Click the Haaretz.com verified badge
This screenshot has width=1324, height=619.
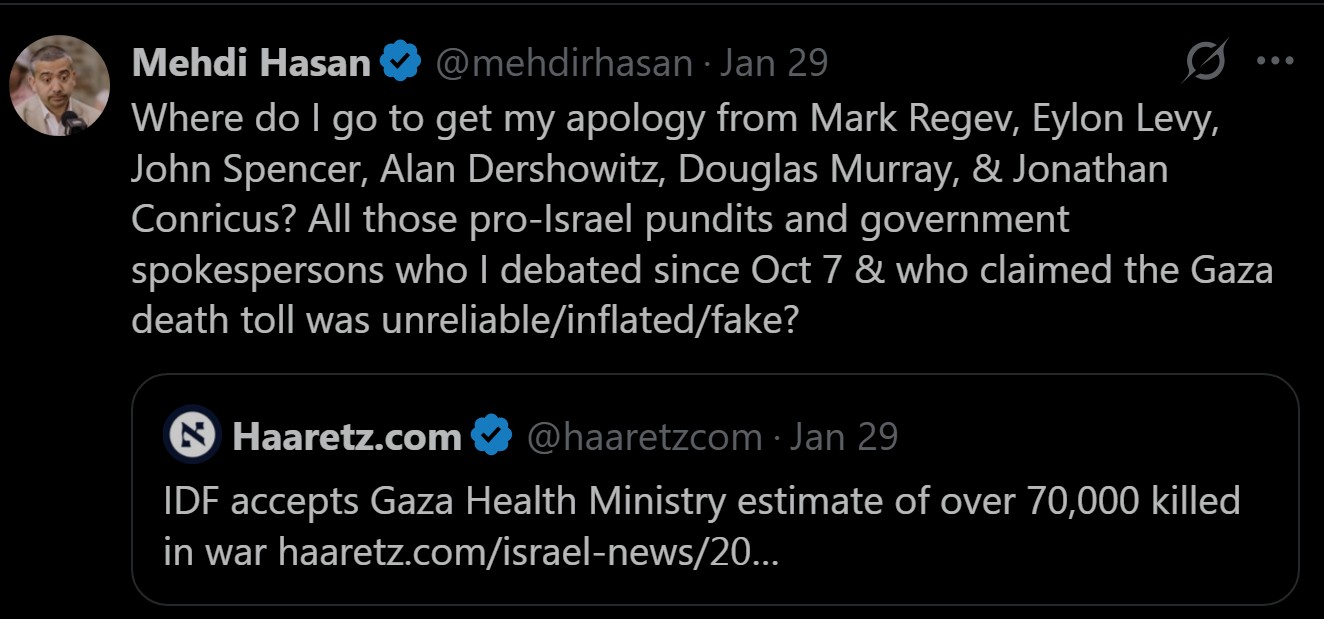tap(492, 437)
